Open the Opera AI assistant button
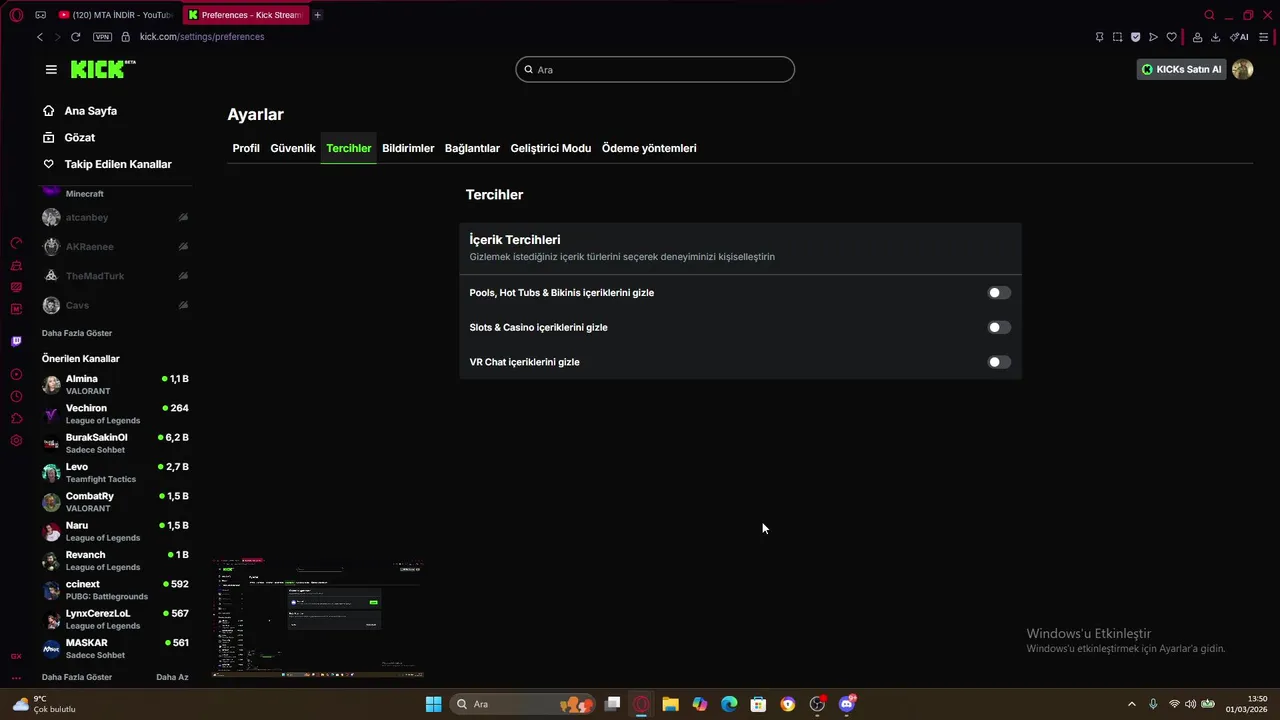 tap(1239, 37)
